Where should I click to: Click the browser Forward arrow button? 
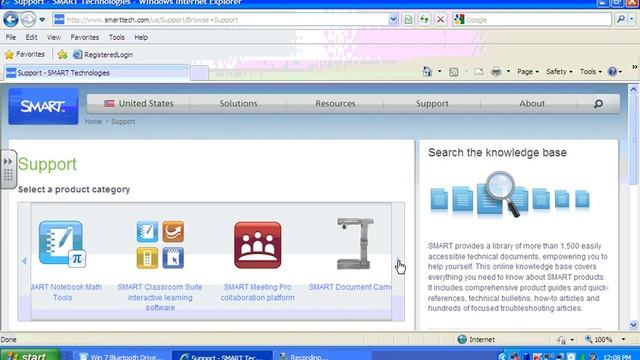click(x=28, y=19)
